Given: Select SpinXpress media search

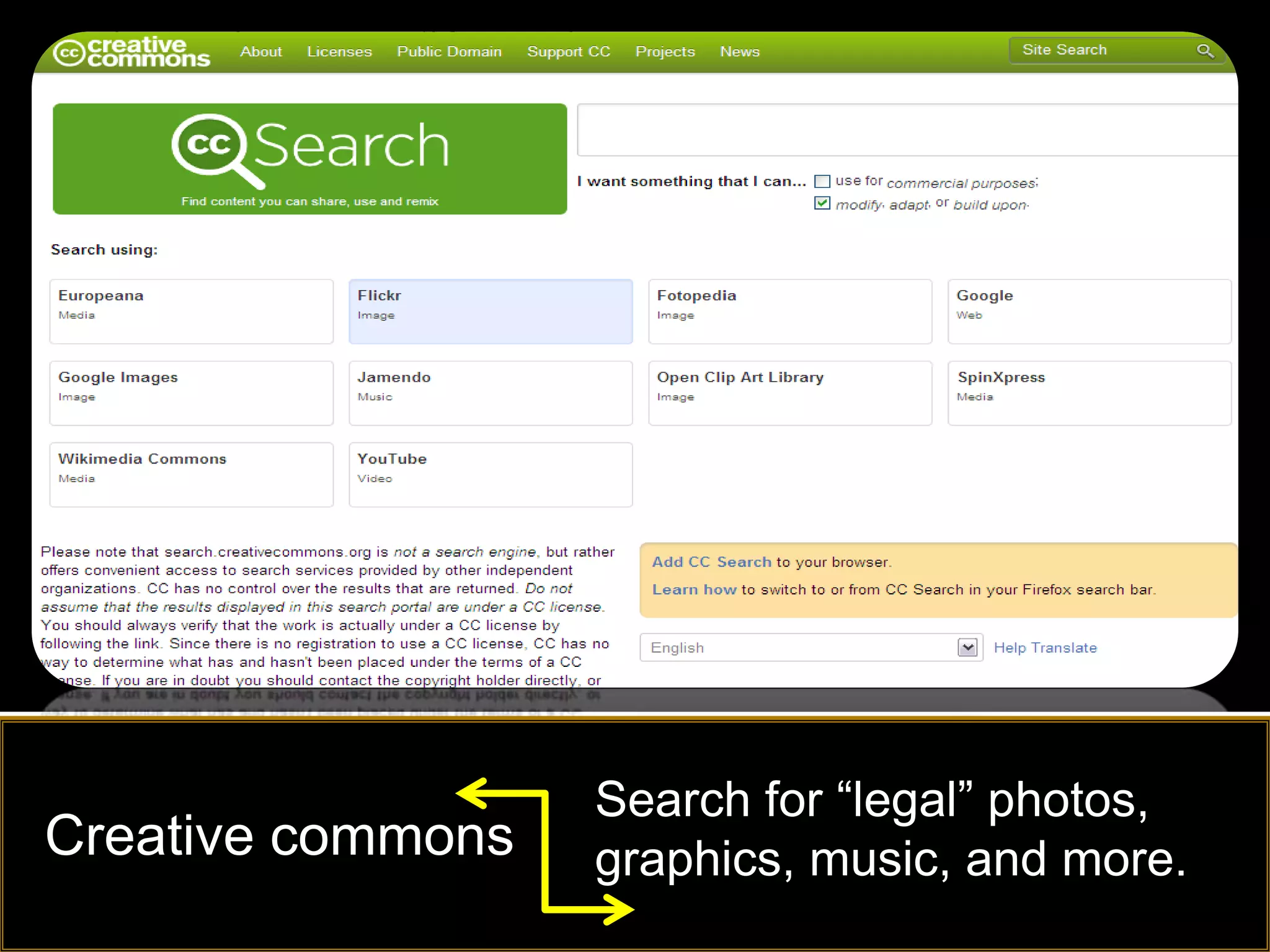Looking at the screenshot, I should 1090,393.
